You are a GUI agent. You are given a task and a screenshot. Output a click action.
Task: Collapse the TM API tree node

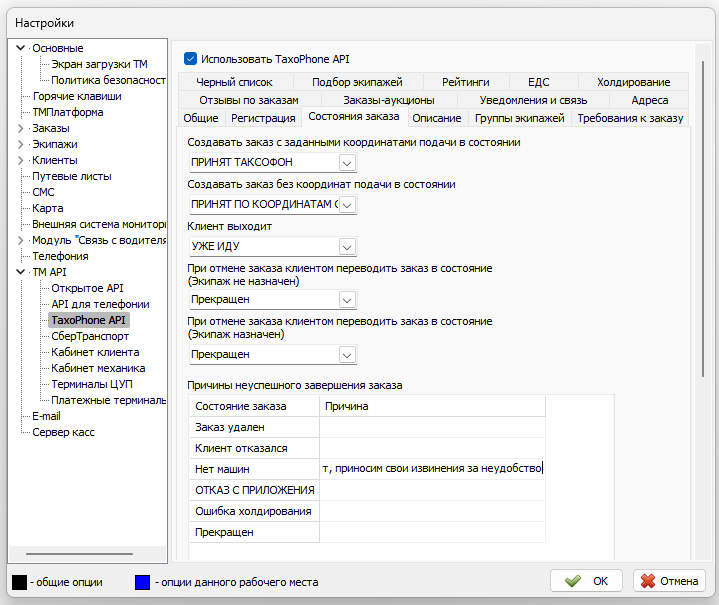(x=20, y=272)
